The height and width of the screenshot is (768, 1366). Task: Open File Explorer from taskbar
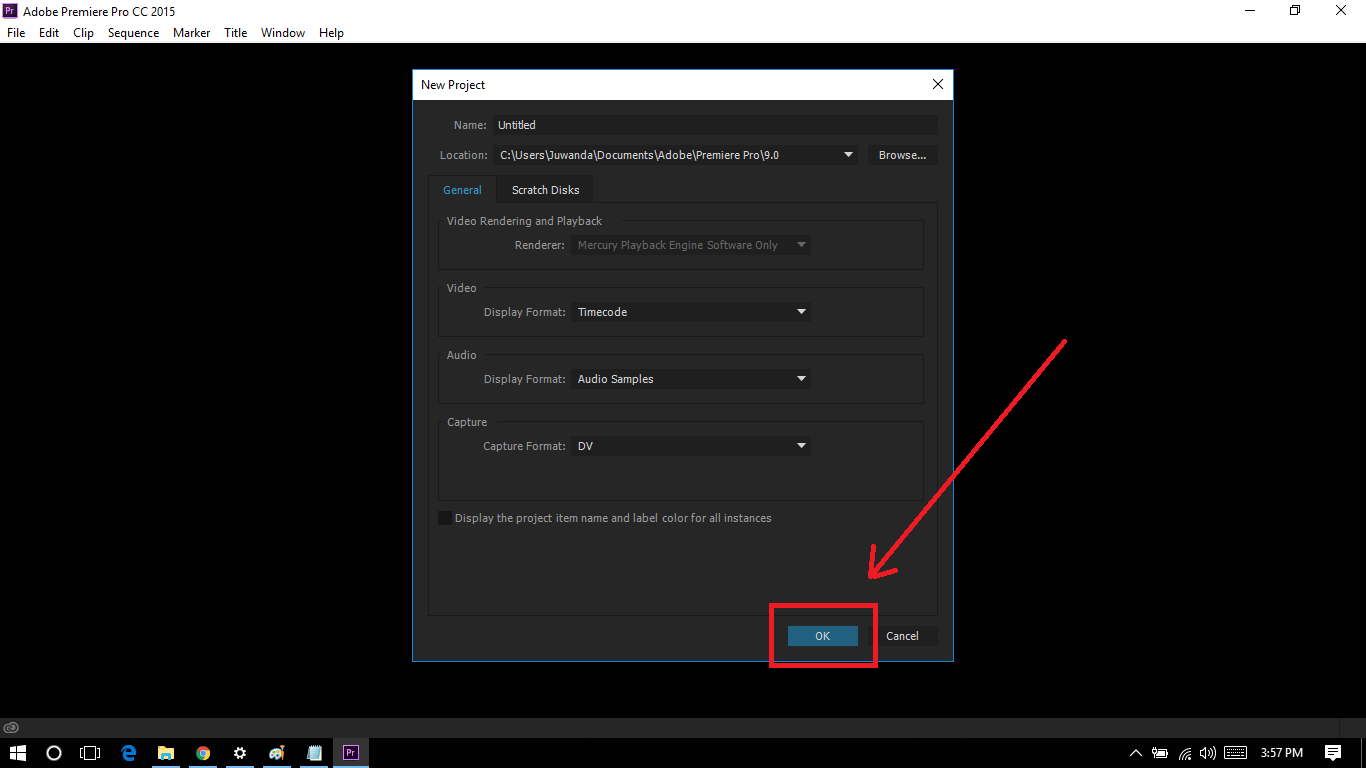click(166, 753)
